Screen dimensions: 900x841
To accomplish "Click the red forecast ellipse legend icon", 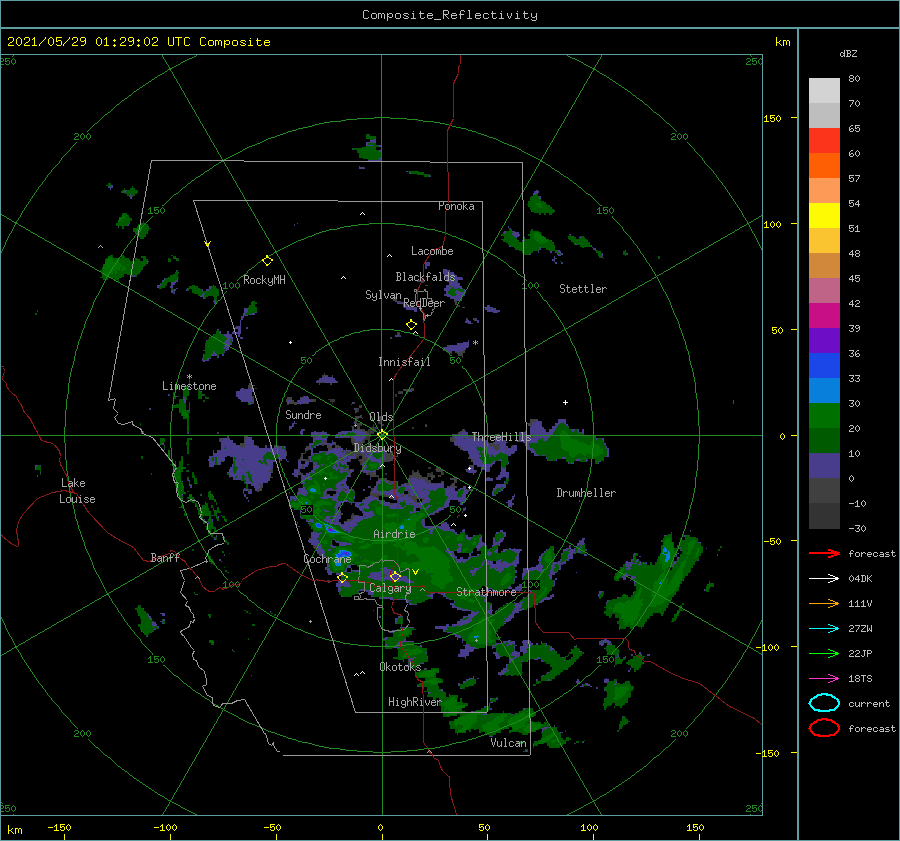I will pos(824,728).
